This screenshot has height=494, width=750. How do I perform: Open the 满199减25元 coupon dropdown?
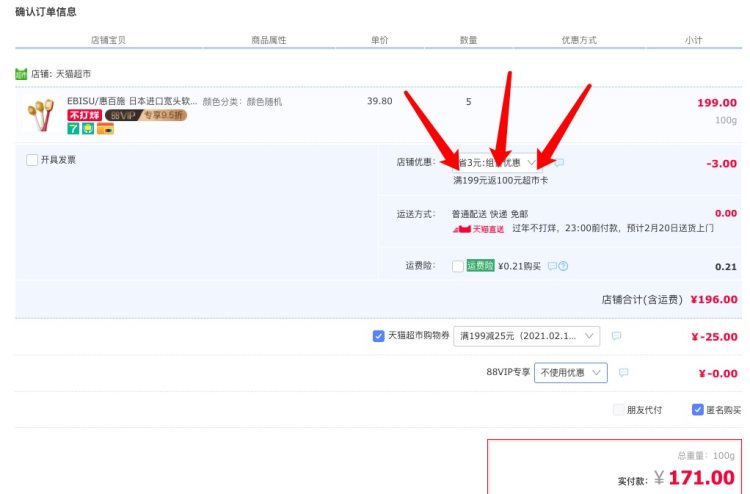(527, 336)
